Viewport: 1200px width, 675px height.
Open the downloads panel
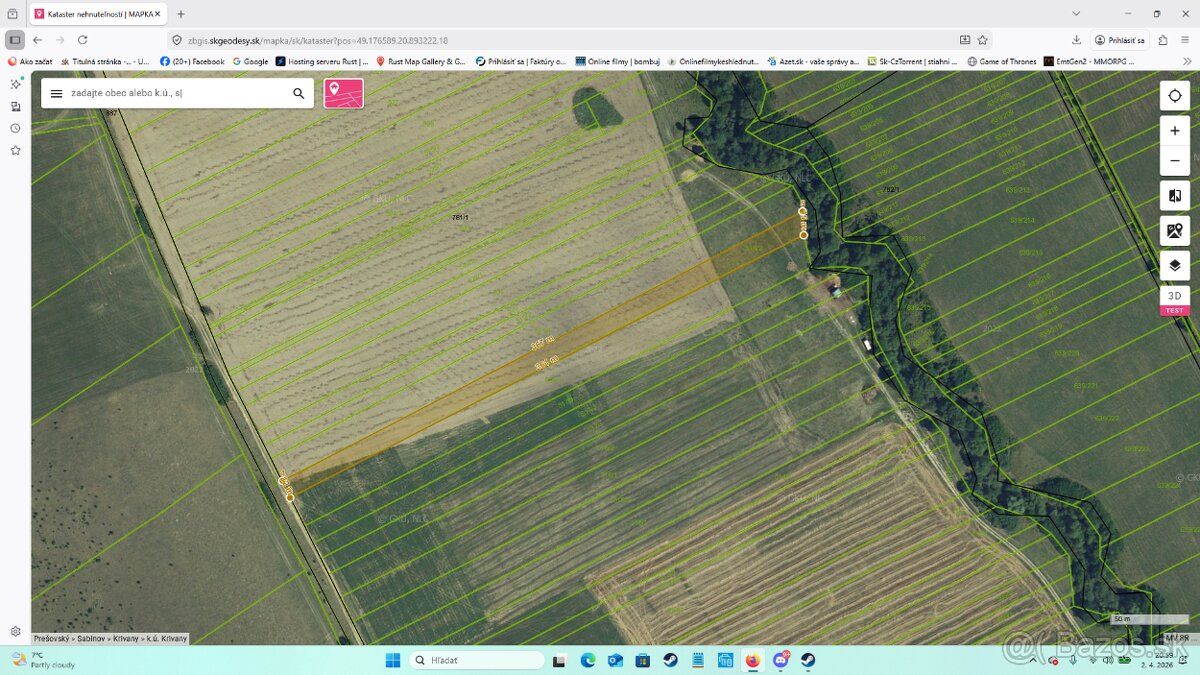coord(1076,40)
